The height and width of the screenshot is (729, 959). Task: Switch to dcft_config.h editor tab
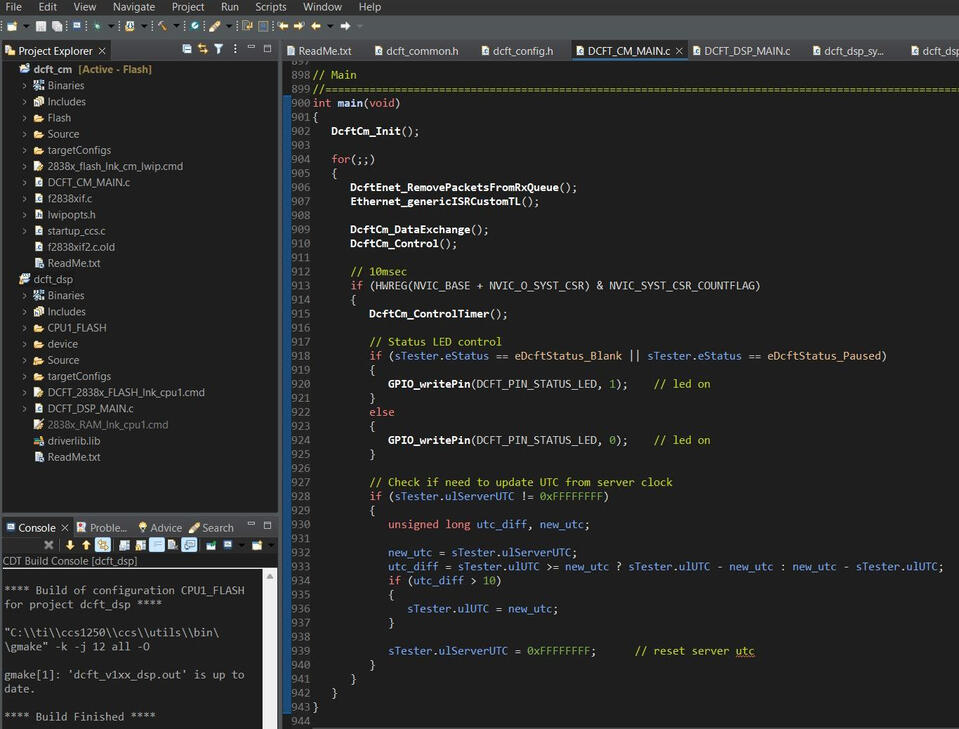(517, 51)
